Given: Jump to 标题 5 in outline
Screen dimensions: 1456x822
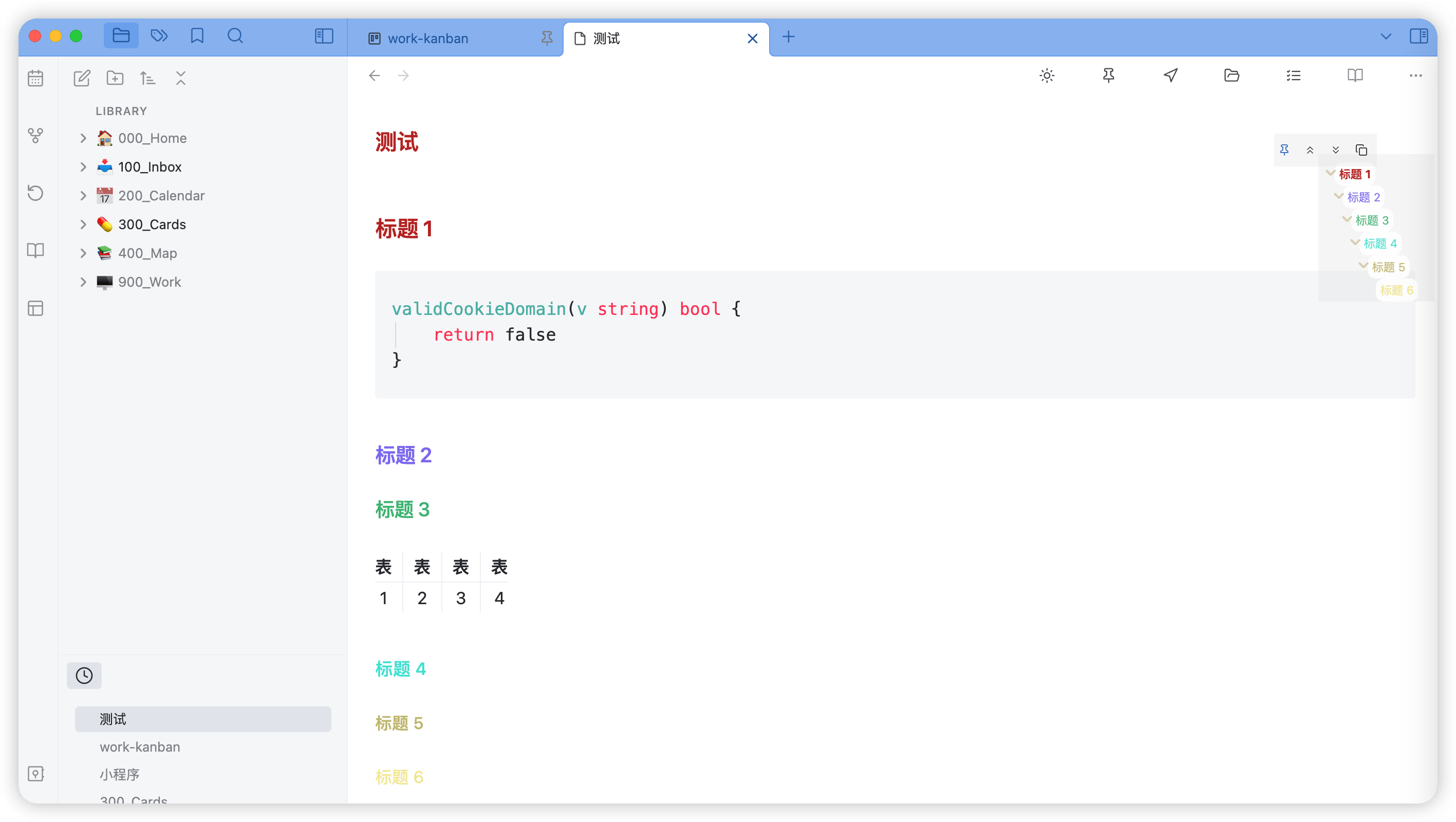Looking at the screenshot, I should pyautogui.click(x=1388, y=267).
